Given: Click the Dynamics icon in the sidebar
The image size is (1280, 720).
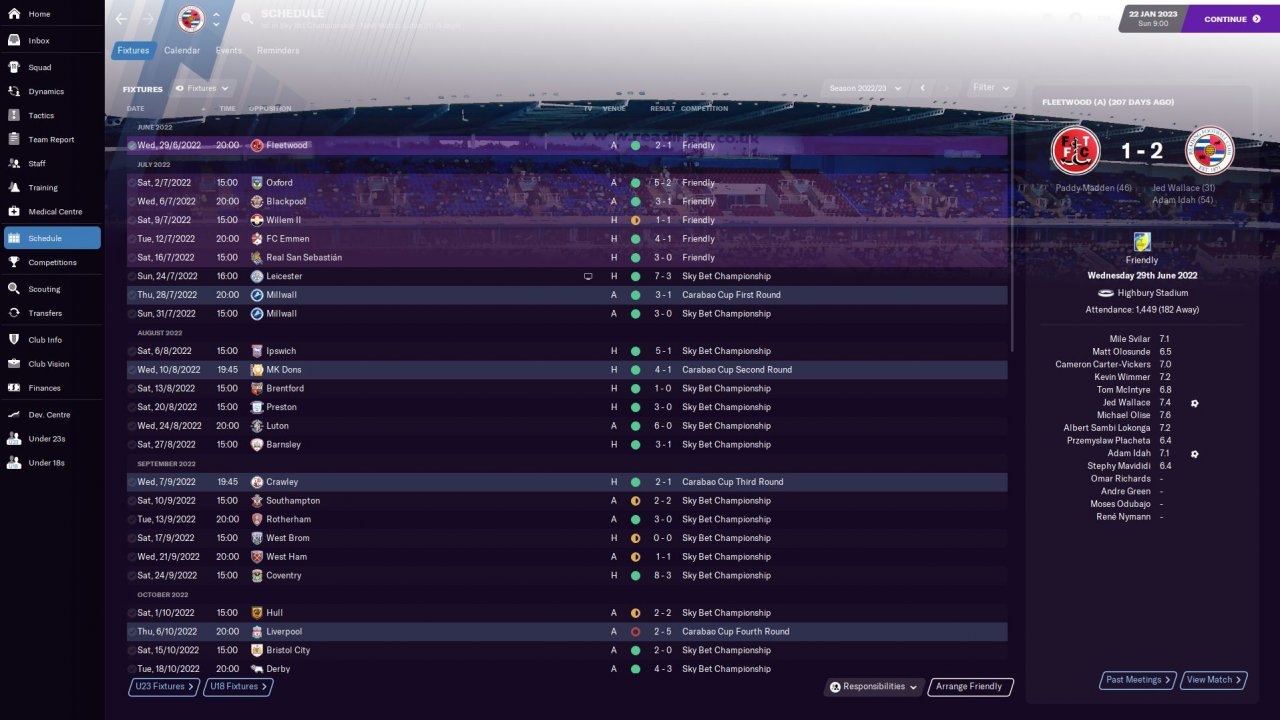Looking at the screenshot, I should pos(15,92).
